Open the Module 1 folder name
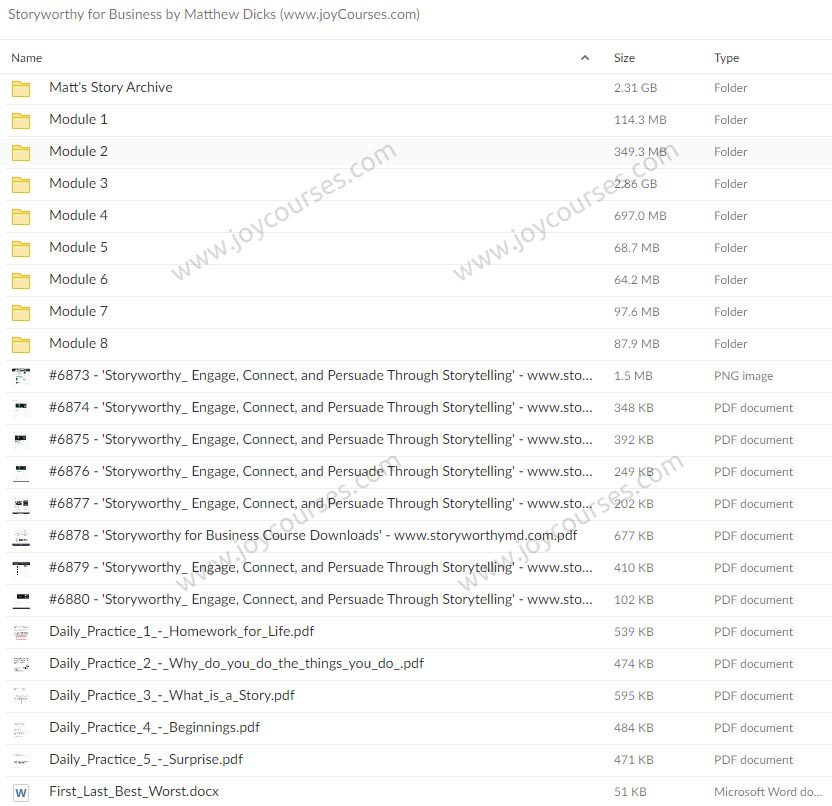The width and height of the screenshot is (832, 806). [79, 119]
